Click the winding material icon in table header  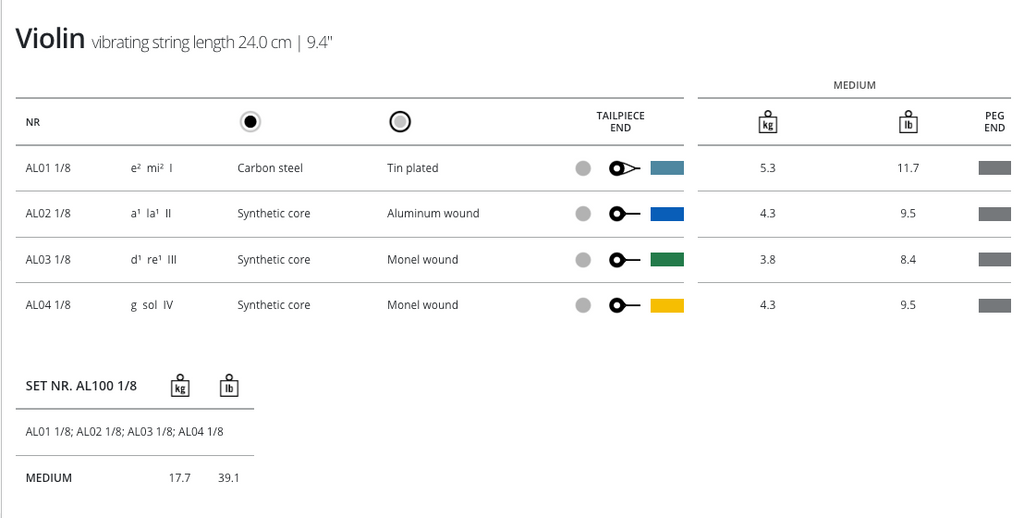400,122
